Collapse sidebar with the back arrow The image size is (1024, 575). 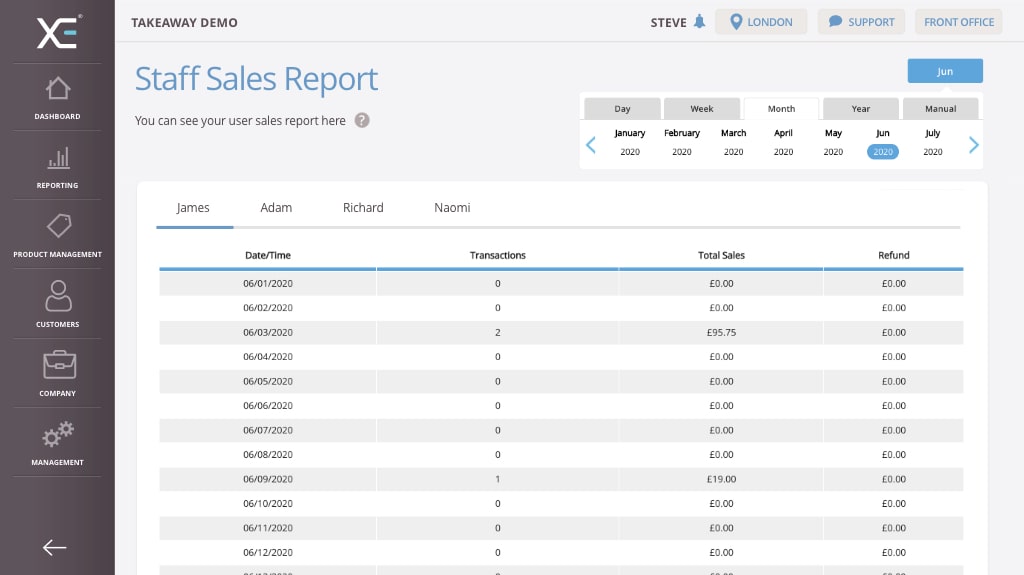tap(55, 547)
